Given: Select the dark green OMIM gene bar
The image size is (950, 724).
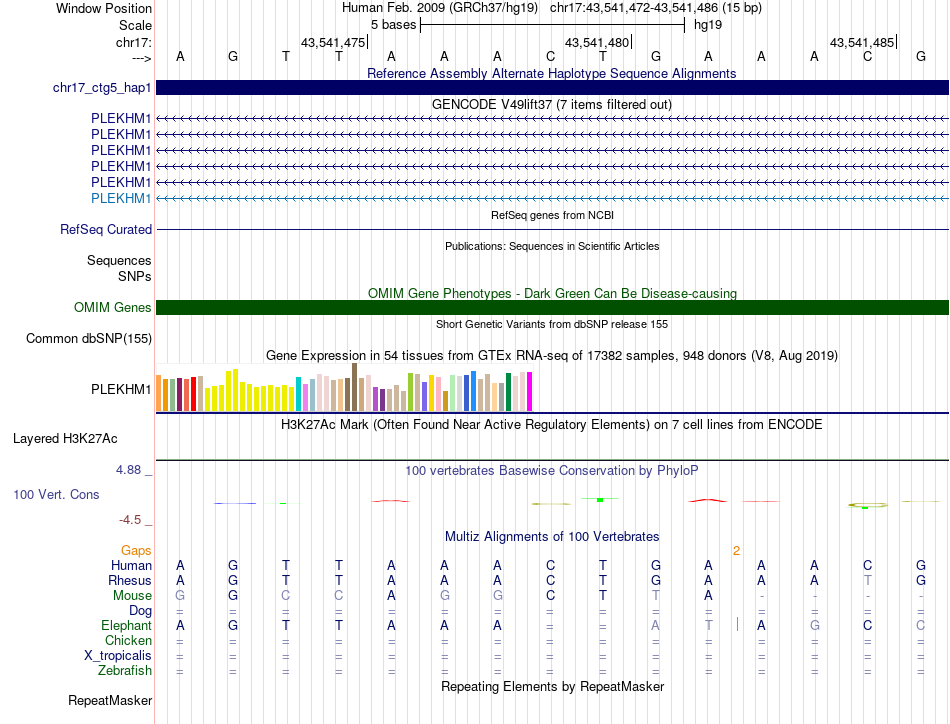Looking at the screenshot, I should pos(552,308).
